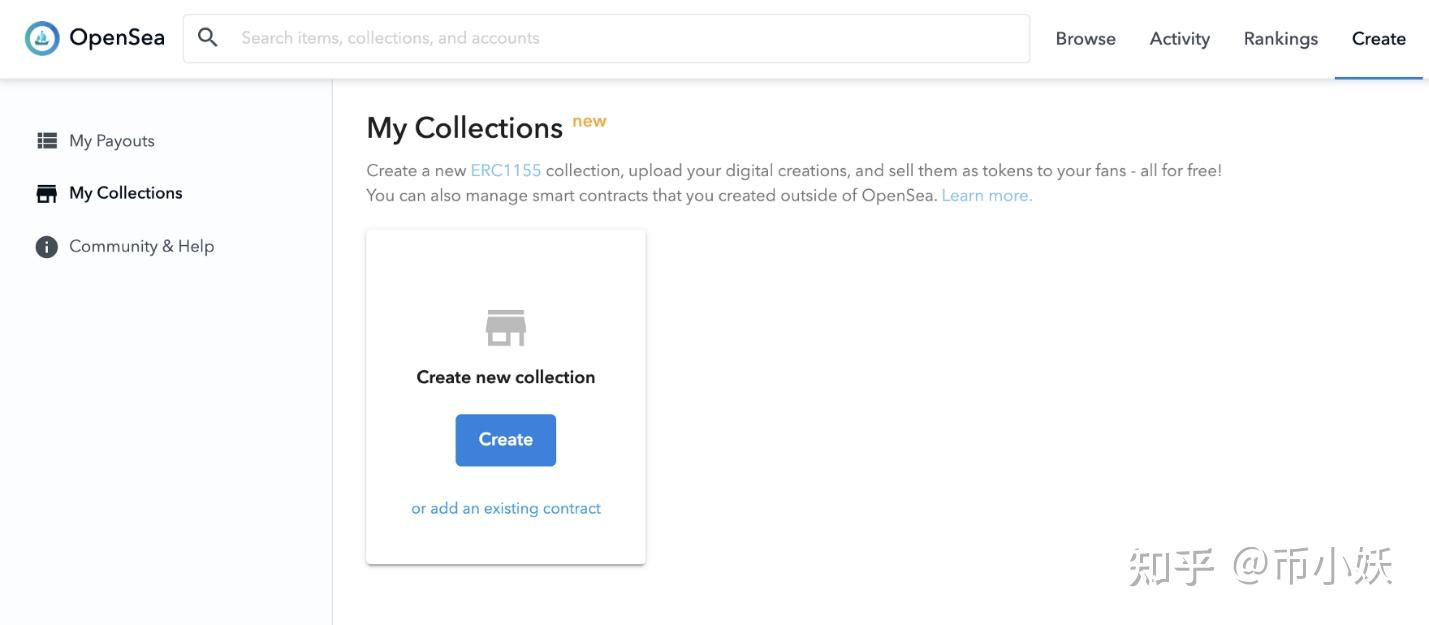Image resolution: width=1429 pixels, height=625 pixels.
Task: Go to Activity in the top navigation
Action: click(1179, 39)
